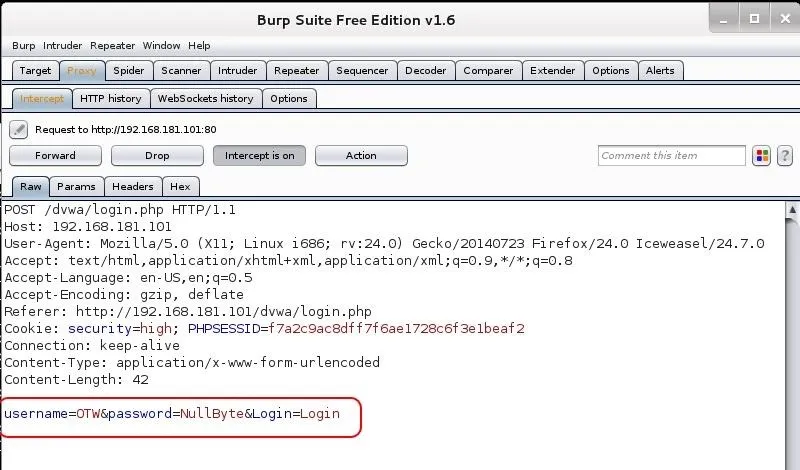Image resolution: width=800 pixels, height=470 pixels.
Task: Open the HTTP history sub-tab
Action: (111, 99)
